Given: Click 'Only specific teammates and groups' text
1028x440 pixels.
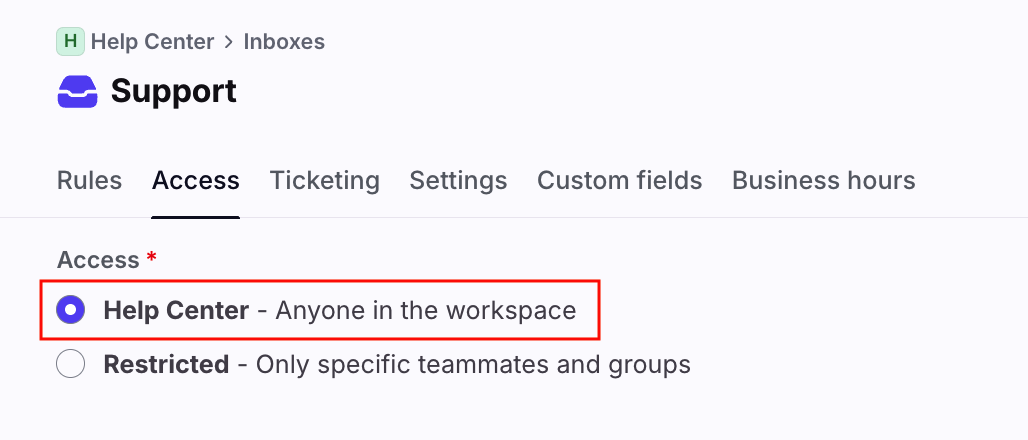Looking at the screenshot, I should [x=473, y=364].
